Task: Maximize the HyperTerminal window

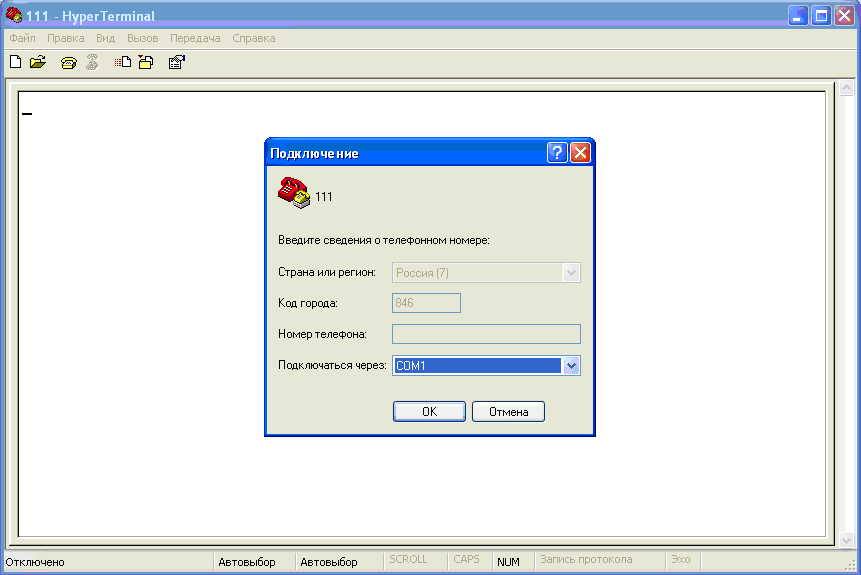Action: tap(821, 15)
